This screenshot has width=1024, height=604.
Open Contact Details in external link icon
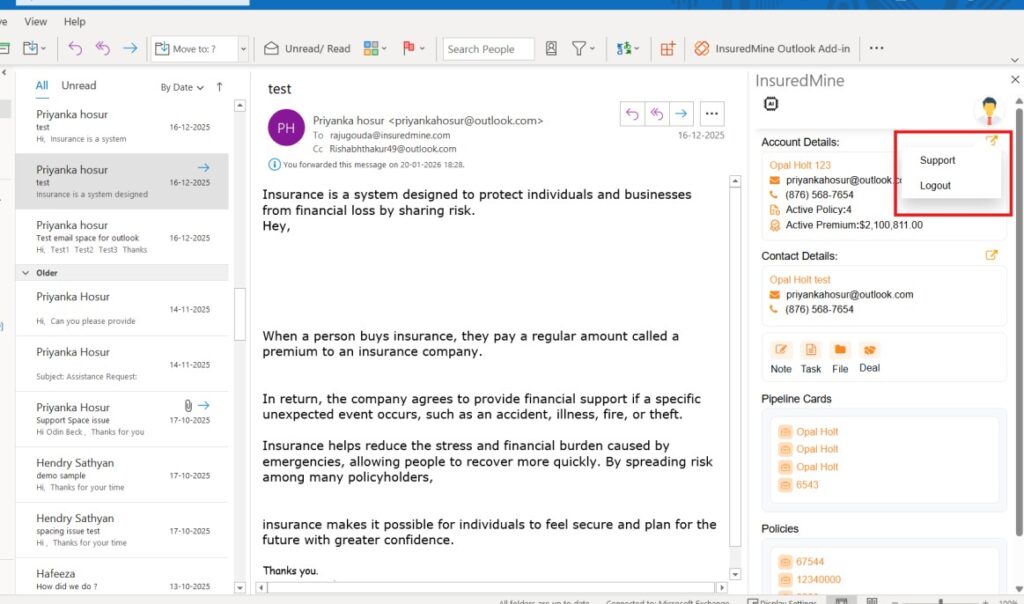tap(991, 255)
